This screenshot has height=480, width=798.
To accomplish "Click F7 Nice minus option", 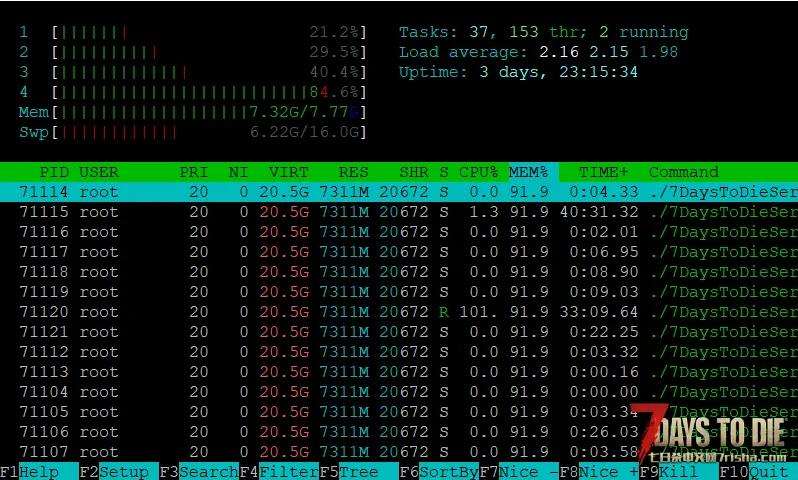I will point(519,472).
